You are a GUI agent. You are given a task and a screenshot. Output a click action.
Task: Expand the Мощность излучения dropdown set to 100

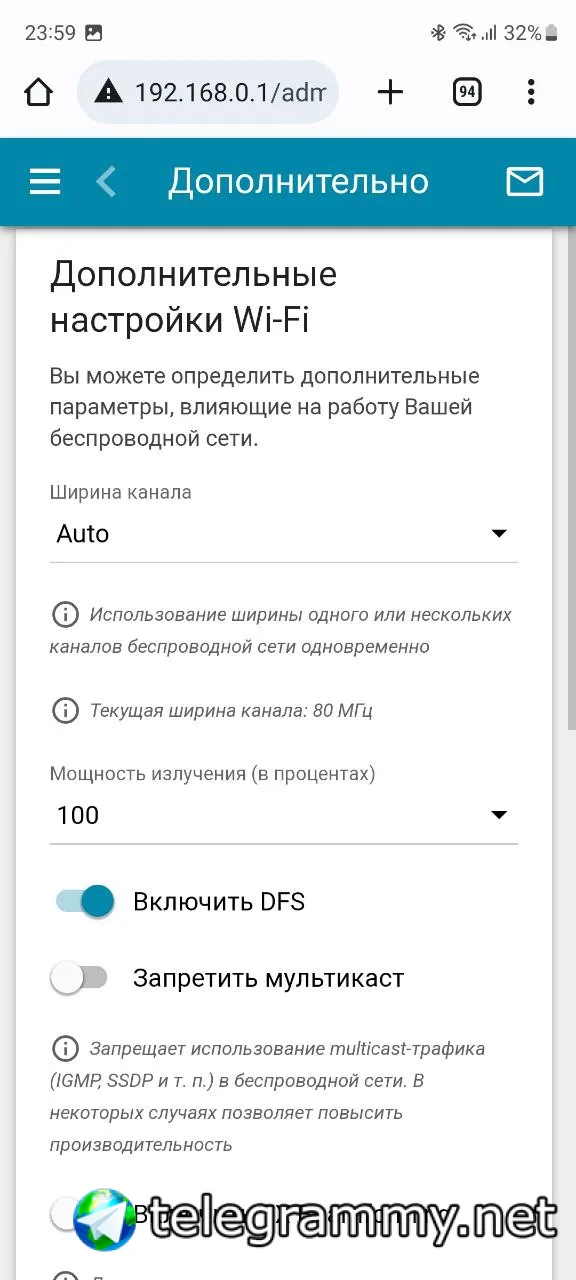coord(284,816)
